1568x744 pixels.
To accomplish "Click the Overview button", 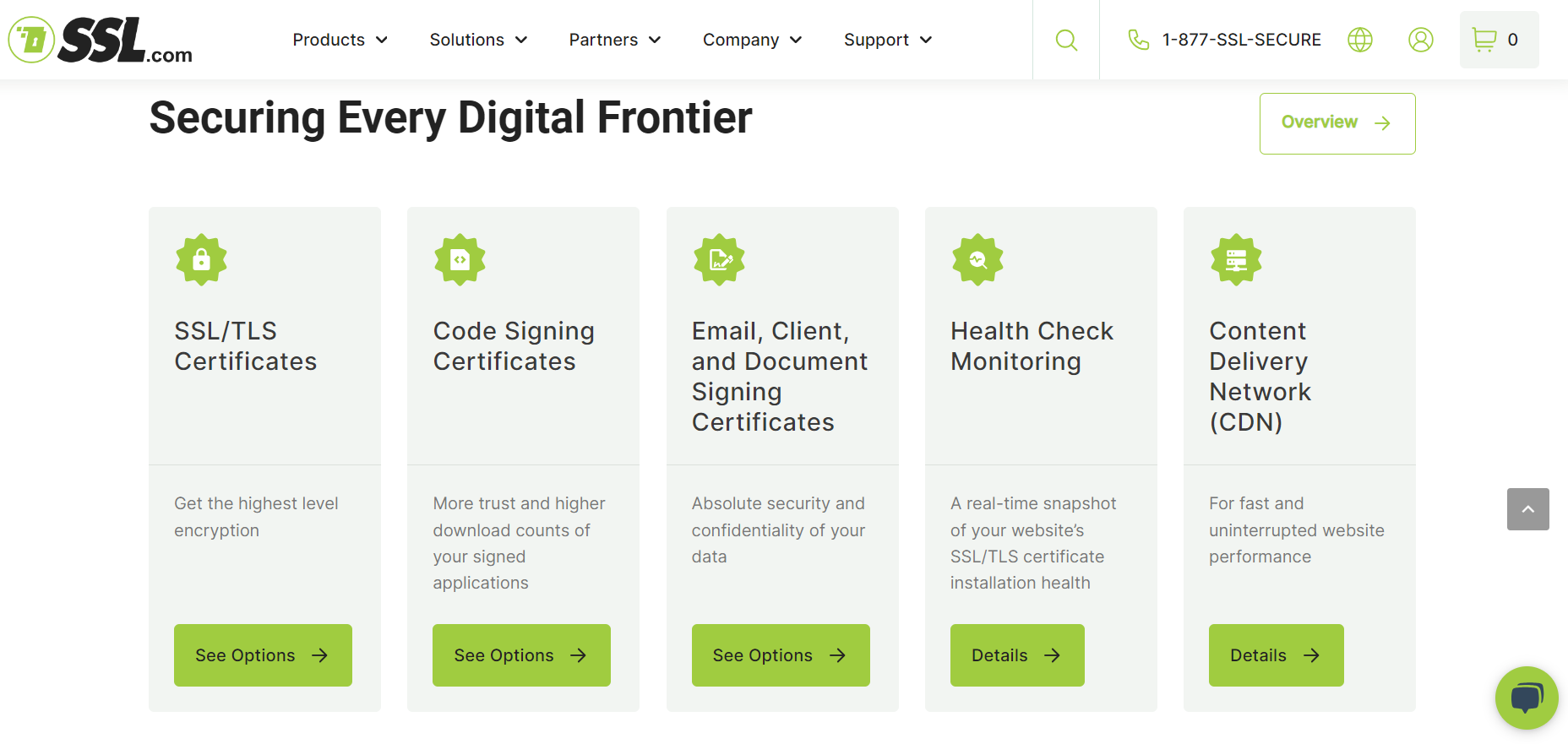I will click(x=1337, y=123).
